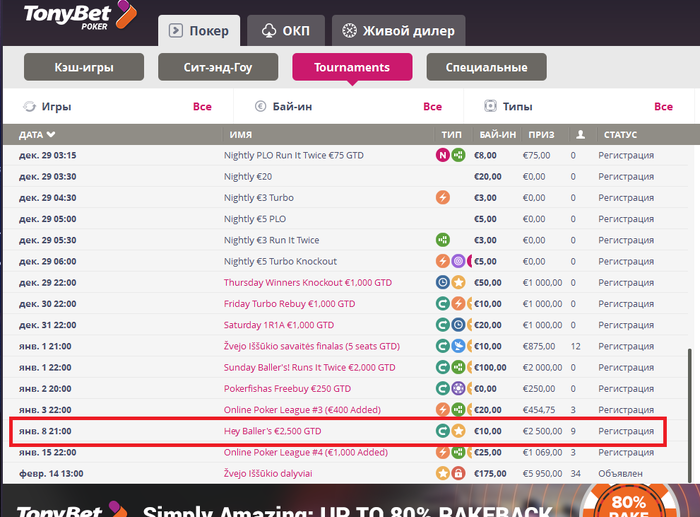Sort by БАЙ-ИН column header

[x=497, y=135]
